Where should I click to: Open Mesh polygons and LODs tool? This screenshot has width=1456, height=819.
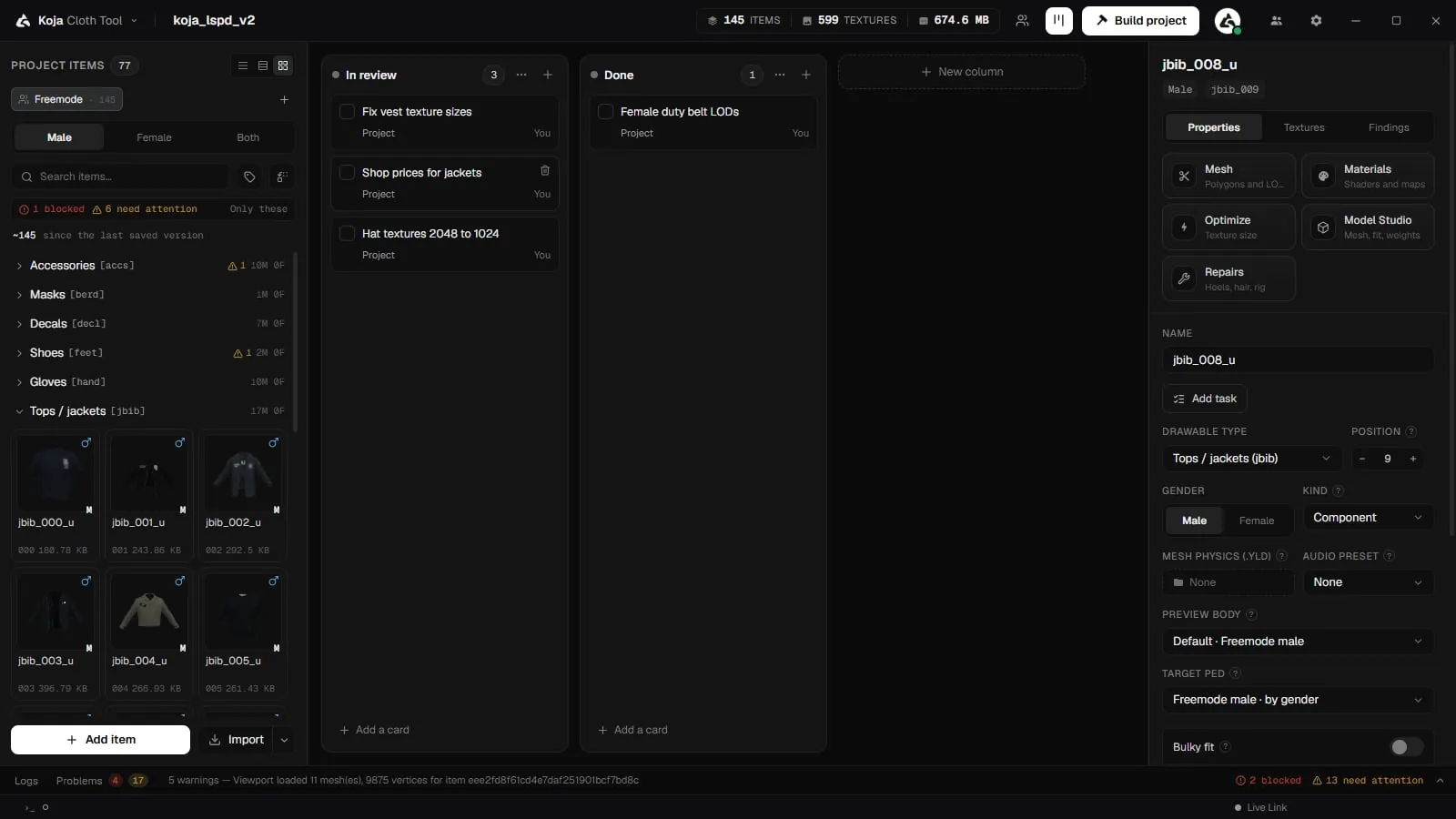click(x=1228, y=176)
